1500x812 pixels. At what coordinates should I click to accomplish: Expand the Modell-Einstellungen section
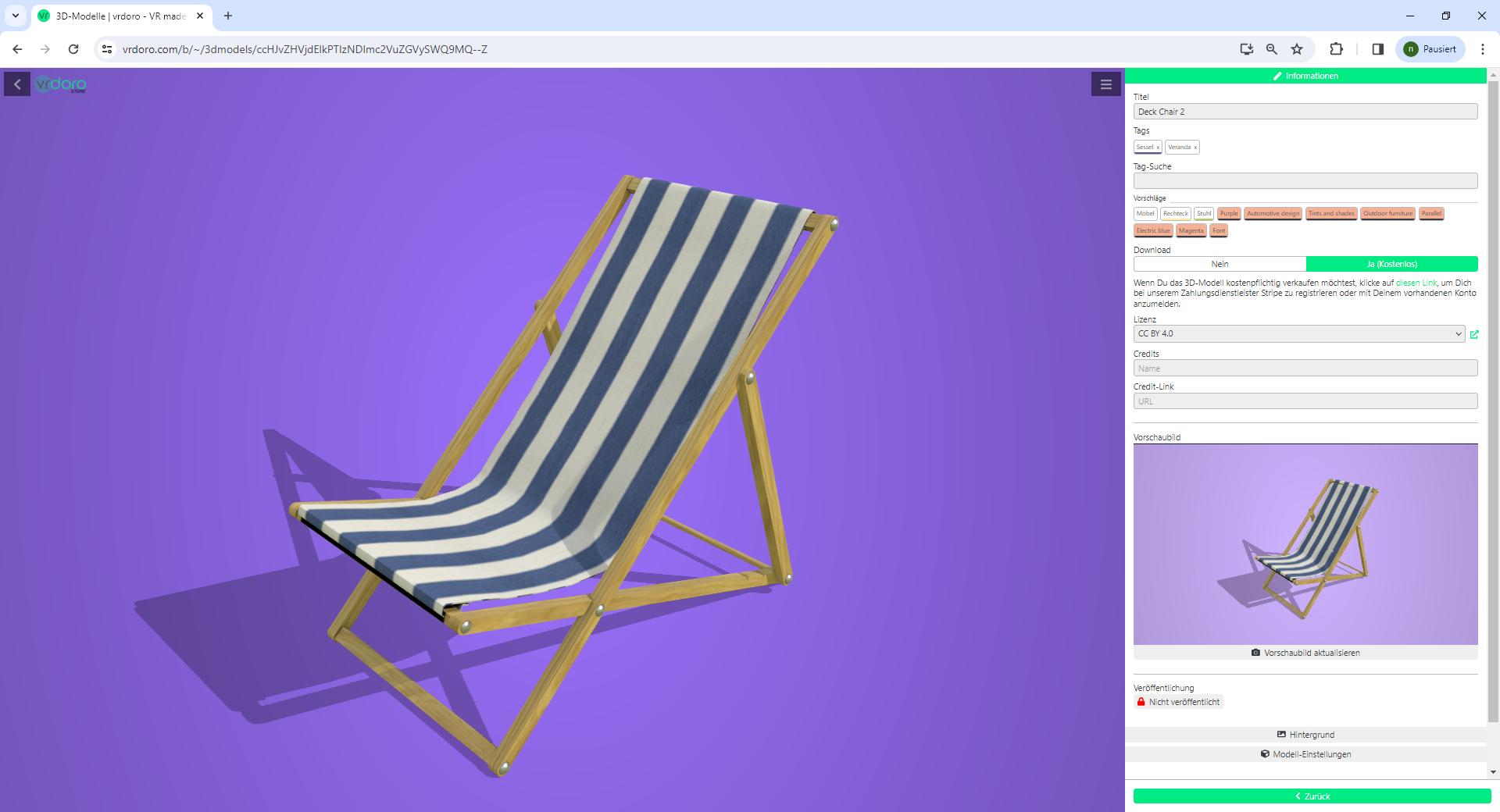point(1305,754)
